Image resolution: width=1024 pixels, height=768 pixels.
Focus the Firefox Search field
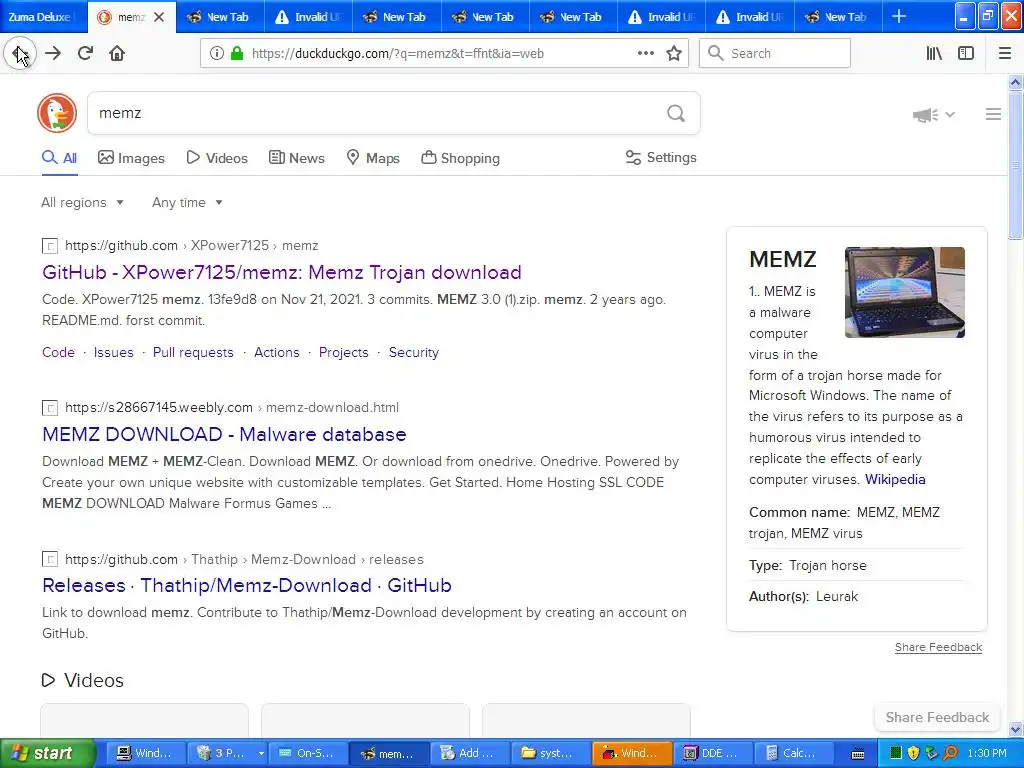(x=775, y=54)
